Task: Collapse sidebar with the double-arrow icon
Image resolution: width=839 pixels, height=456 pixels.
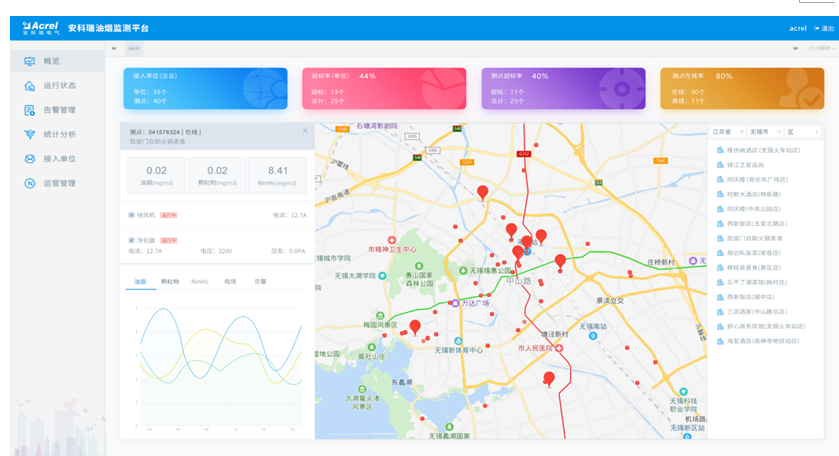Action: point(114,47)
